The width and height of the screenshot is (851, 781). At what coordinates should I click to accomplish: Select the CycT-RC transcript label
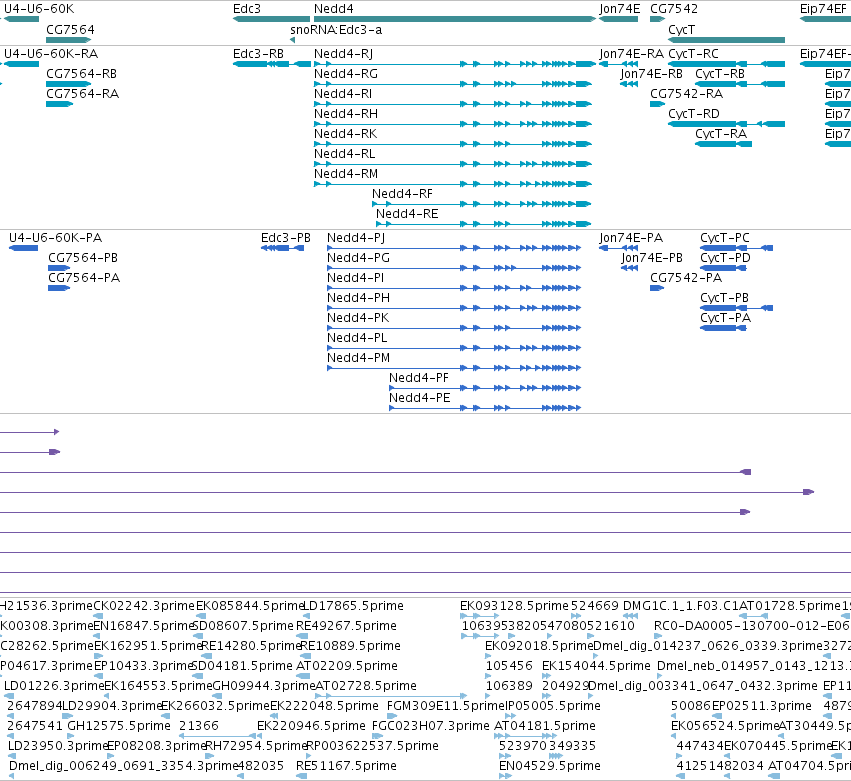pyautogui.click(x=694, y=54)
